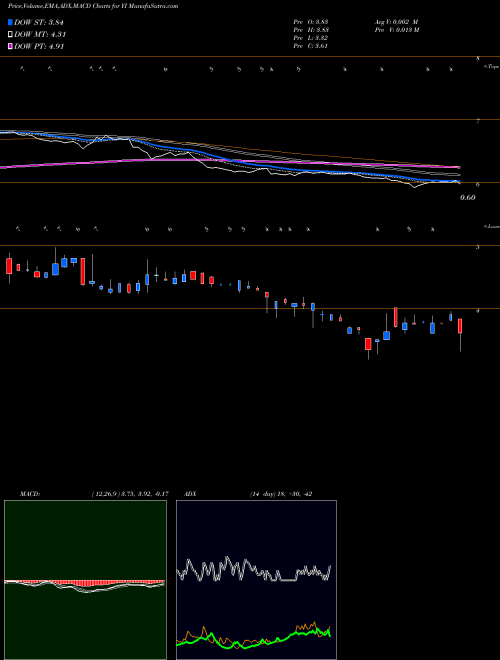Click the Pre L value

[x=311, y=38]
